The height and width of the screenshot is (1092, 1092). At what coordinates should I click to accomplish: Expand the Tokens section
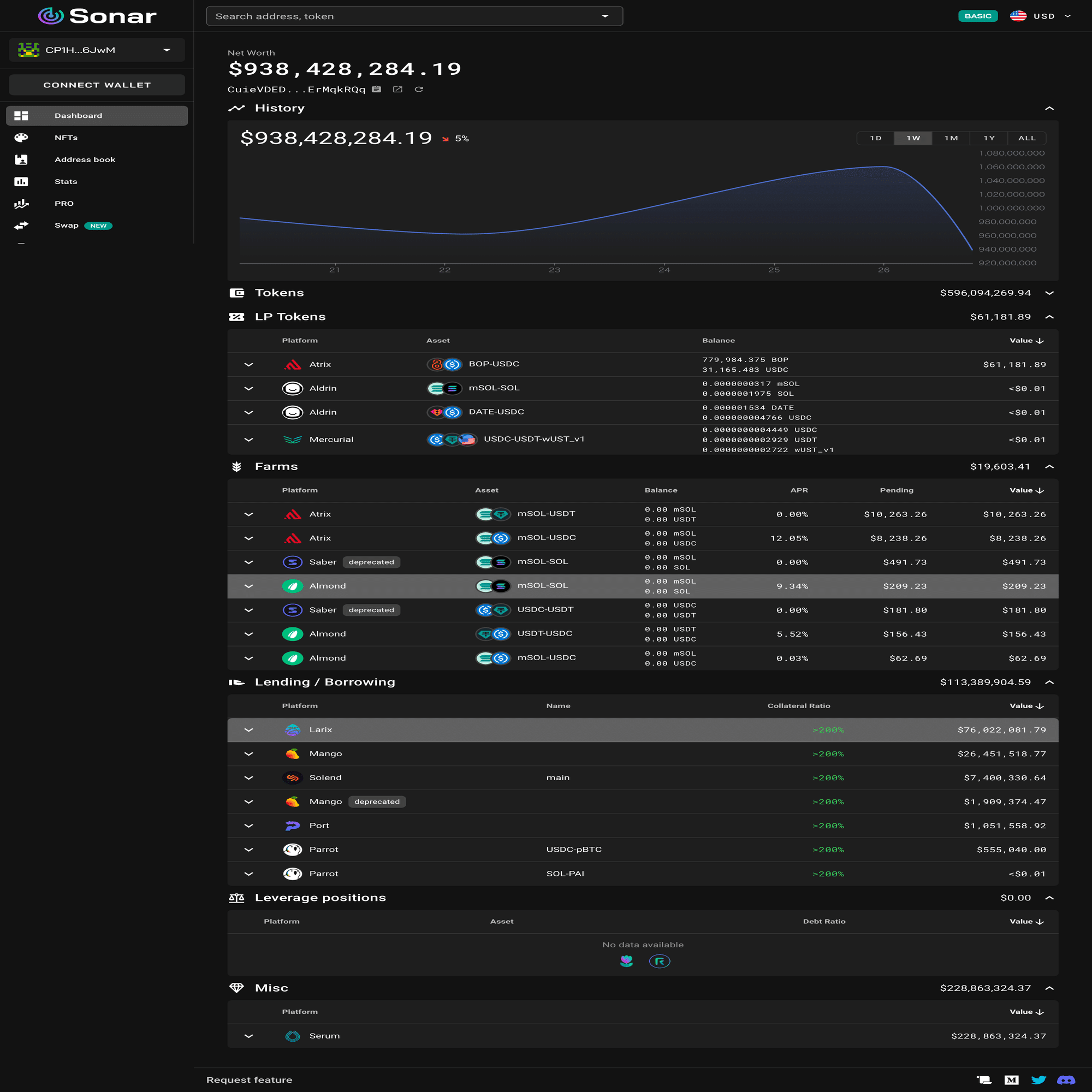pos(1049,293)
